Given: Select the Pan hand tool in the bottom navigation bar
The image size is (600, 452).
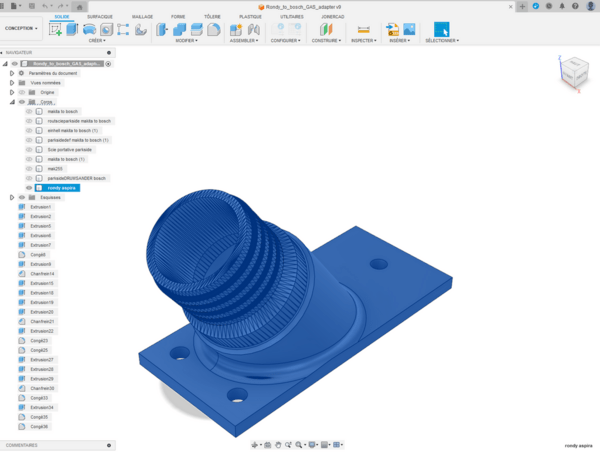Looking at the screenshot, I should tap(279, 444).
